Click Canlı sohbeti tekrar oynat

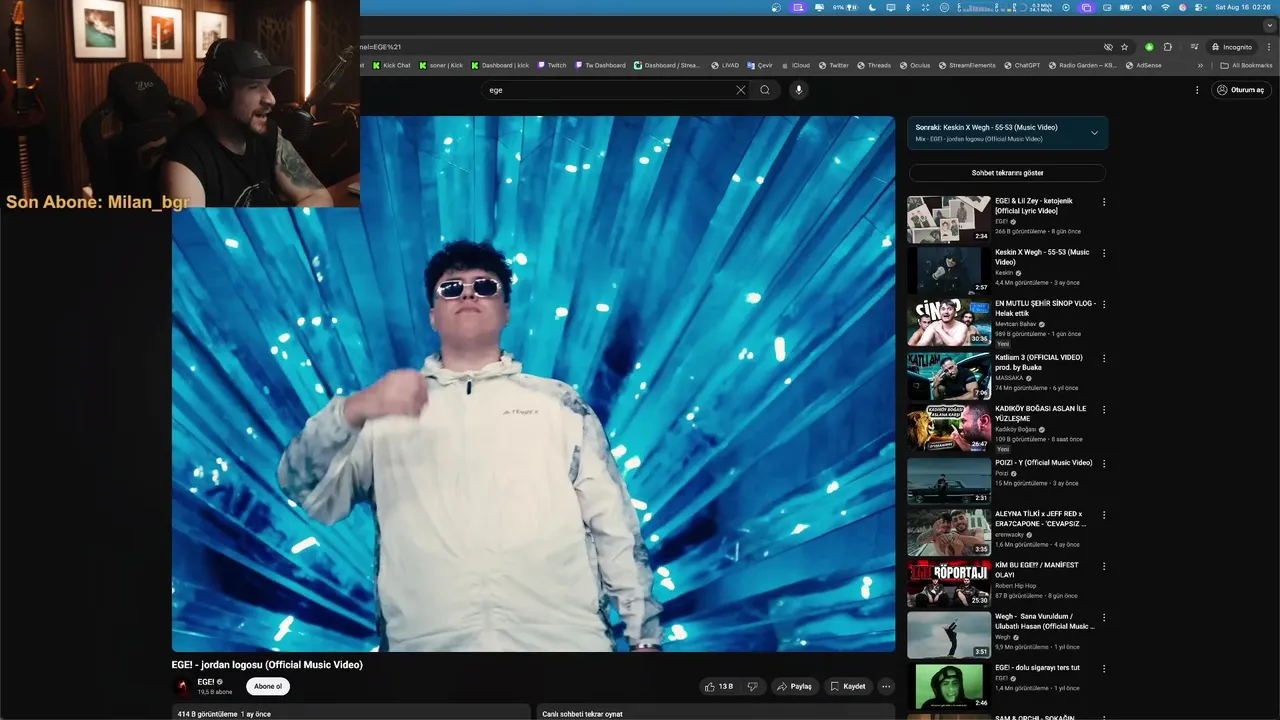[x=583, y=714]
